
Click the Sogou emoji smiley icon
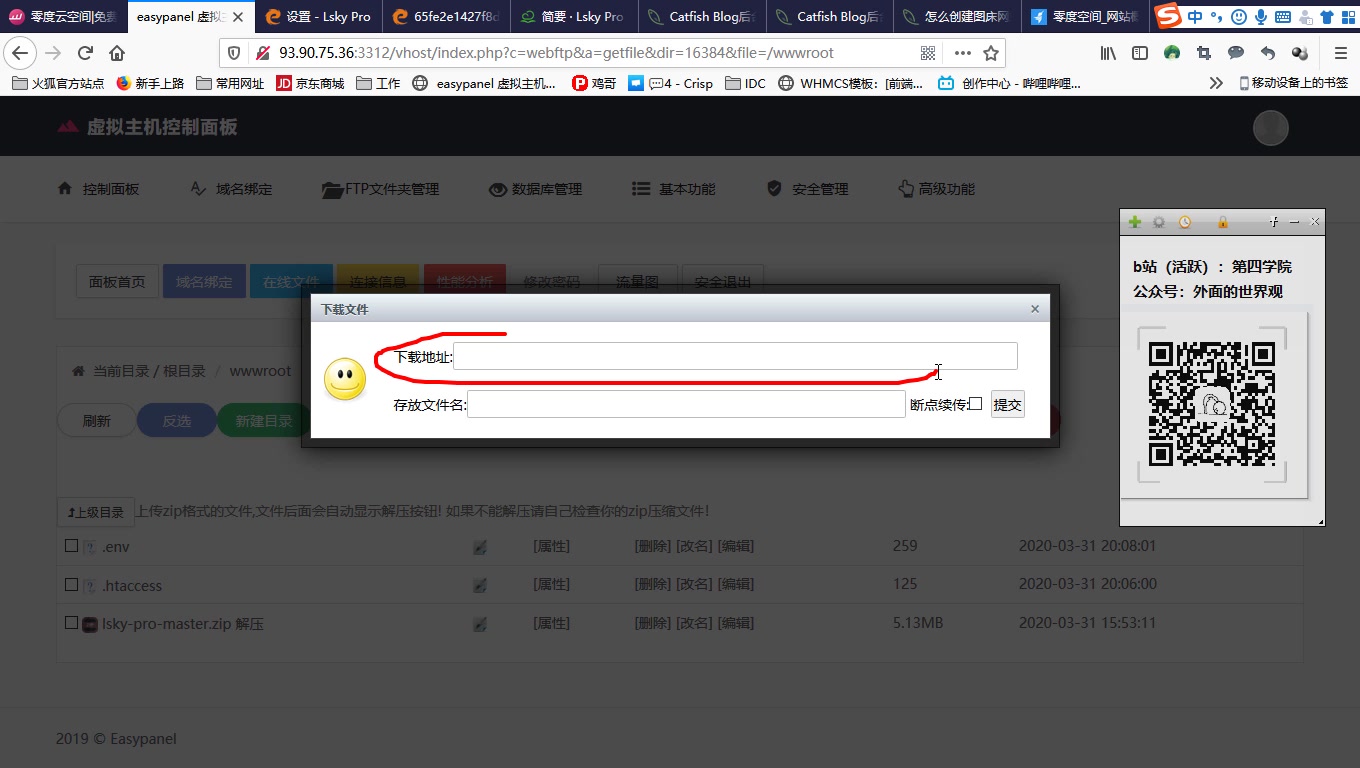pos(1239,16)
